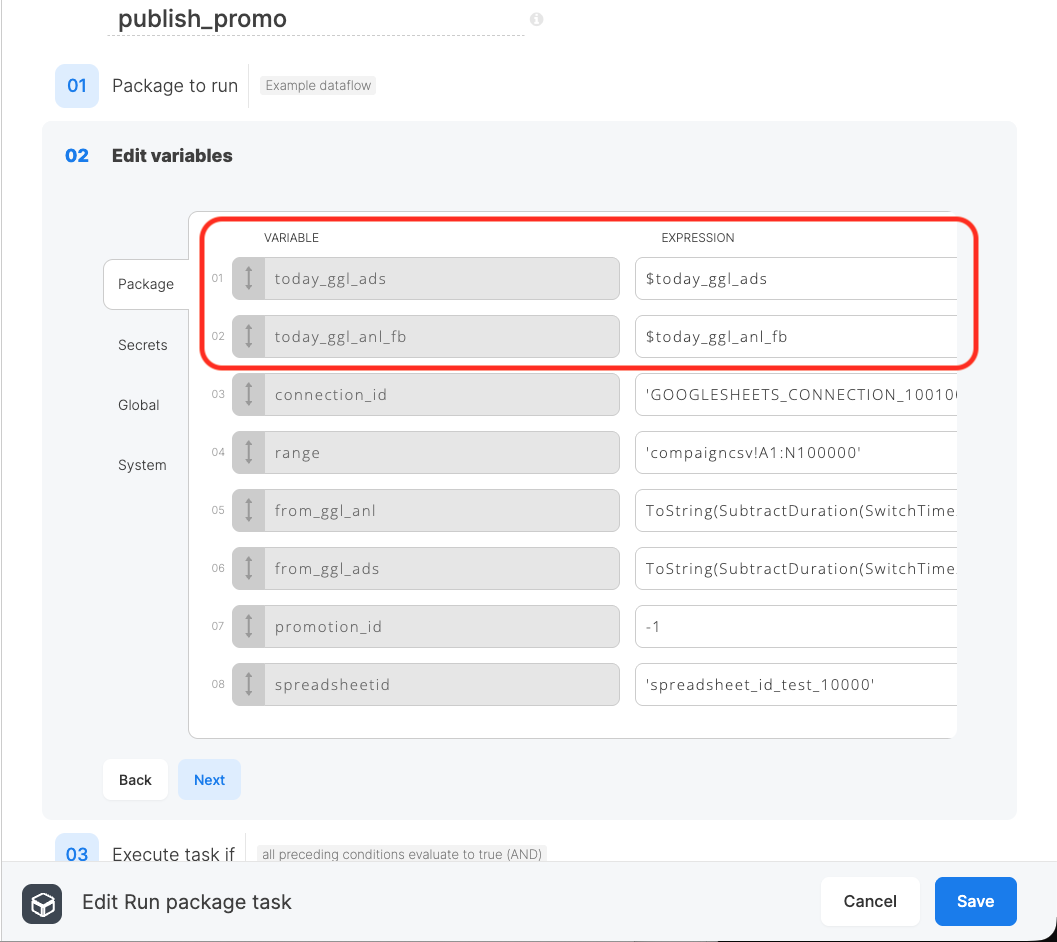
Task: Click the reorder handle for promotion_id
Action: (249, 626)
